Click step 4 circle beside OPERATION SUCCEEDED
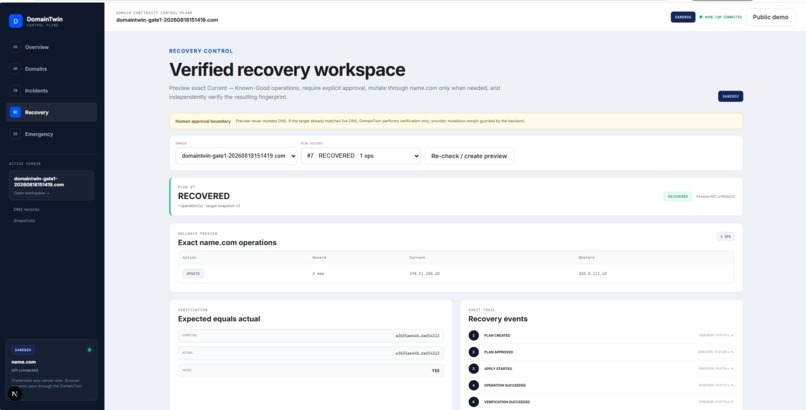Screen dimensions: 806x410 pos(473,385)
